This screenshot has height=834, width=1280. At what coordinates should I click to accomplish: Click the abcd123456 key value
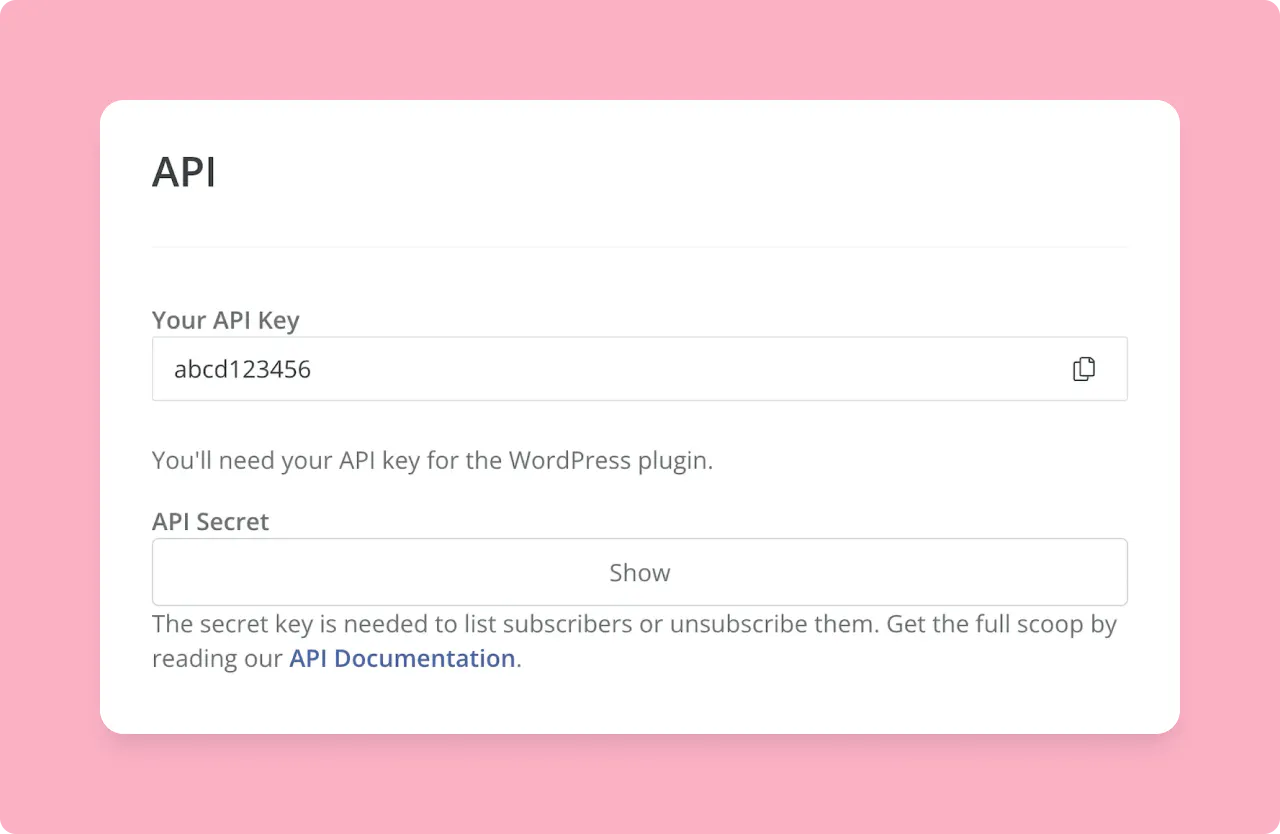pos(243,368)
